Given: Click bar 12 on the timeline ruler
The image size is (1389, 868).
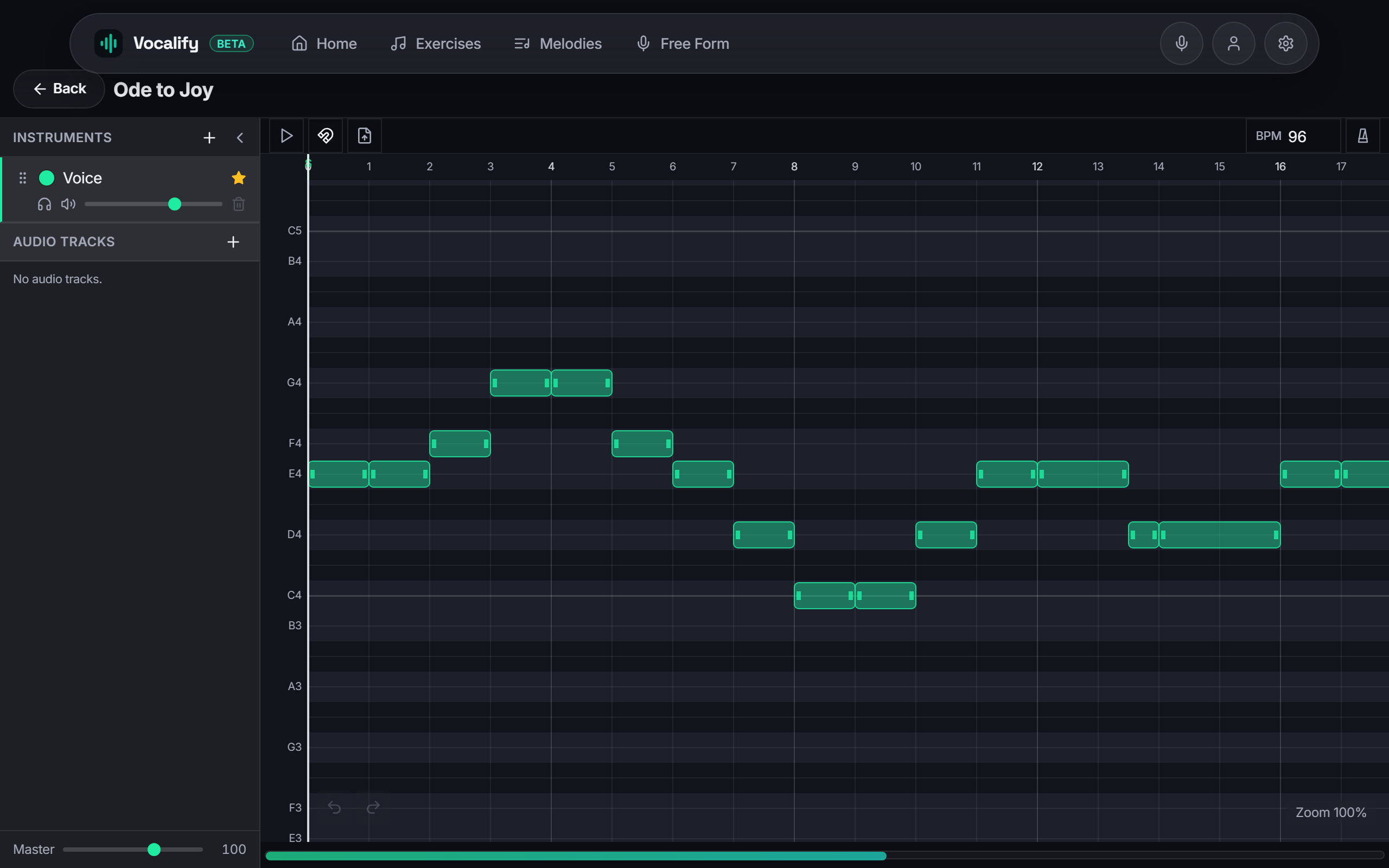Looking at the screenshot, I should point(1037,167).
